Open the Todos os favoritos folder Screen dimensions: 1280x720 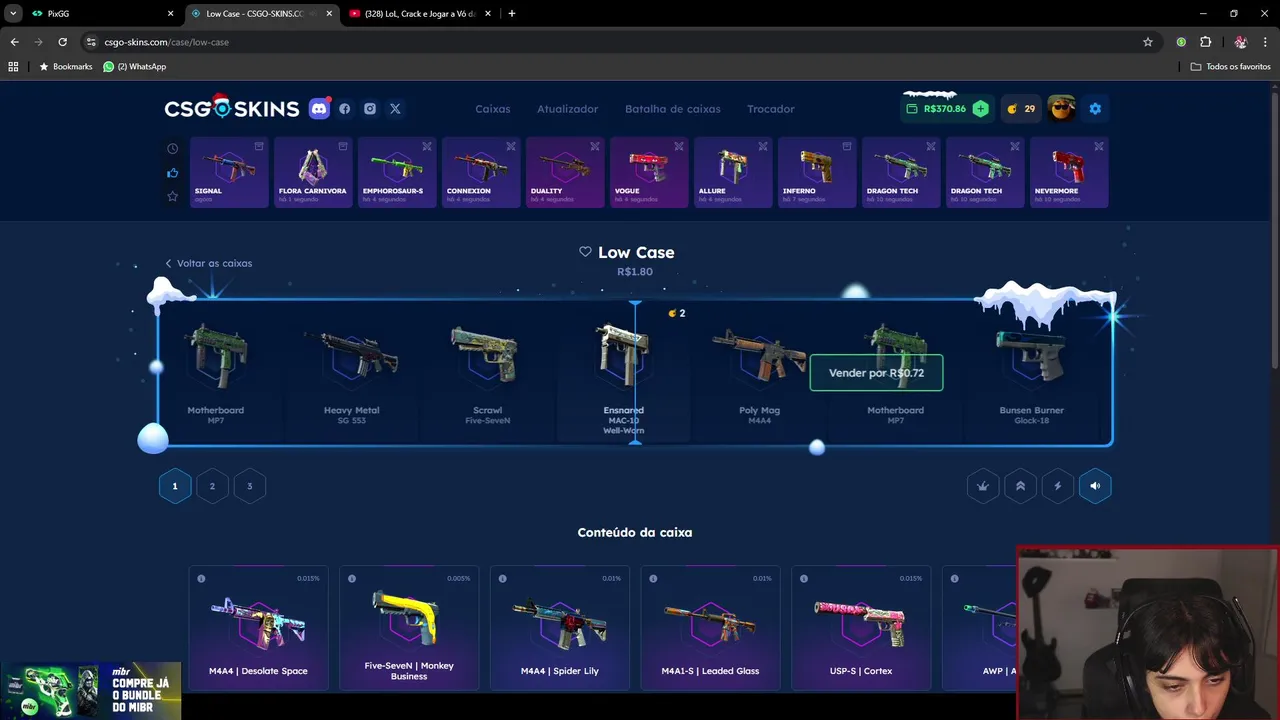click(1230, 67)
